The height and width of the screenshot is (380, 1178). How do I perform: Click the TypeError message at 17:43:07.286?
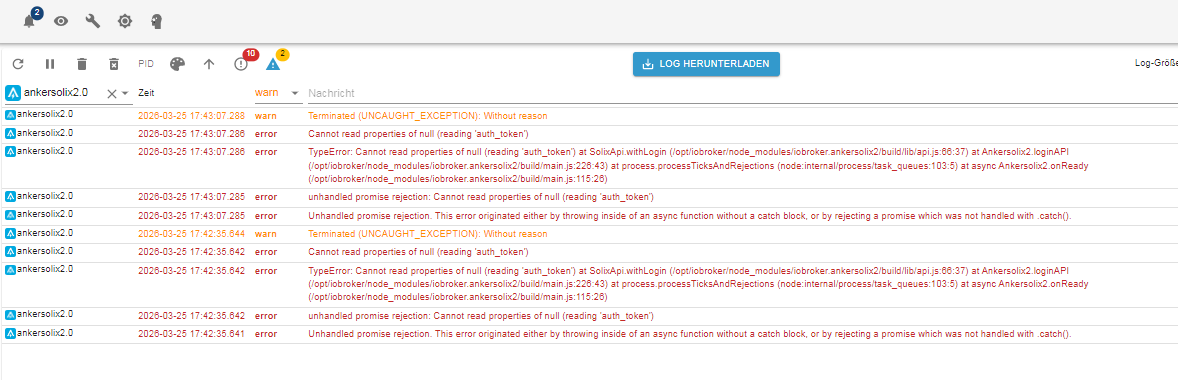(x=698, y=165)
